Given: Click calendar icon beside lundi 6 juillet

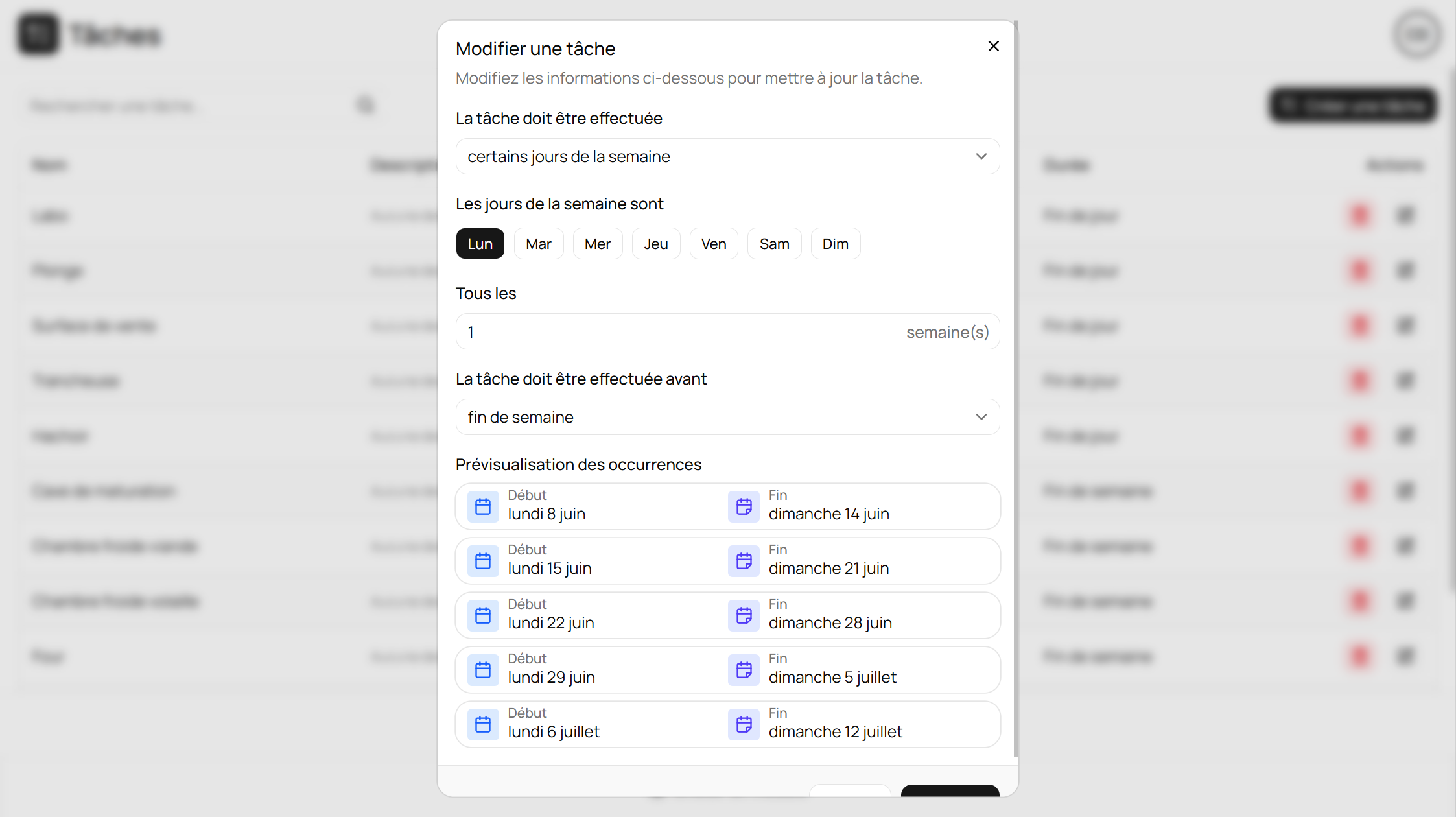Looking at the screenshot, I should [x=483, y=724].
